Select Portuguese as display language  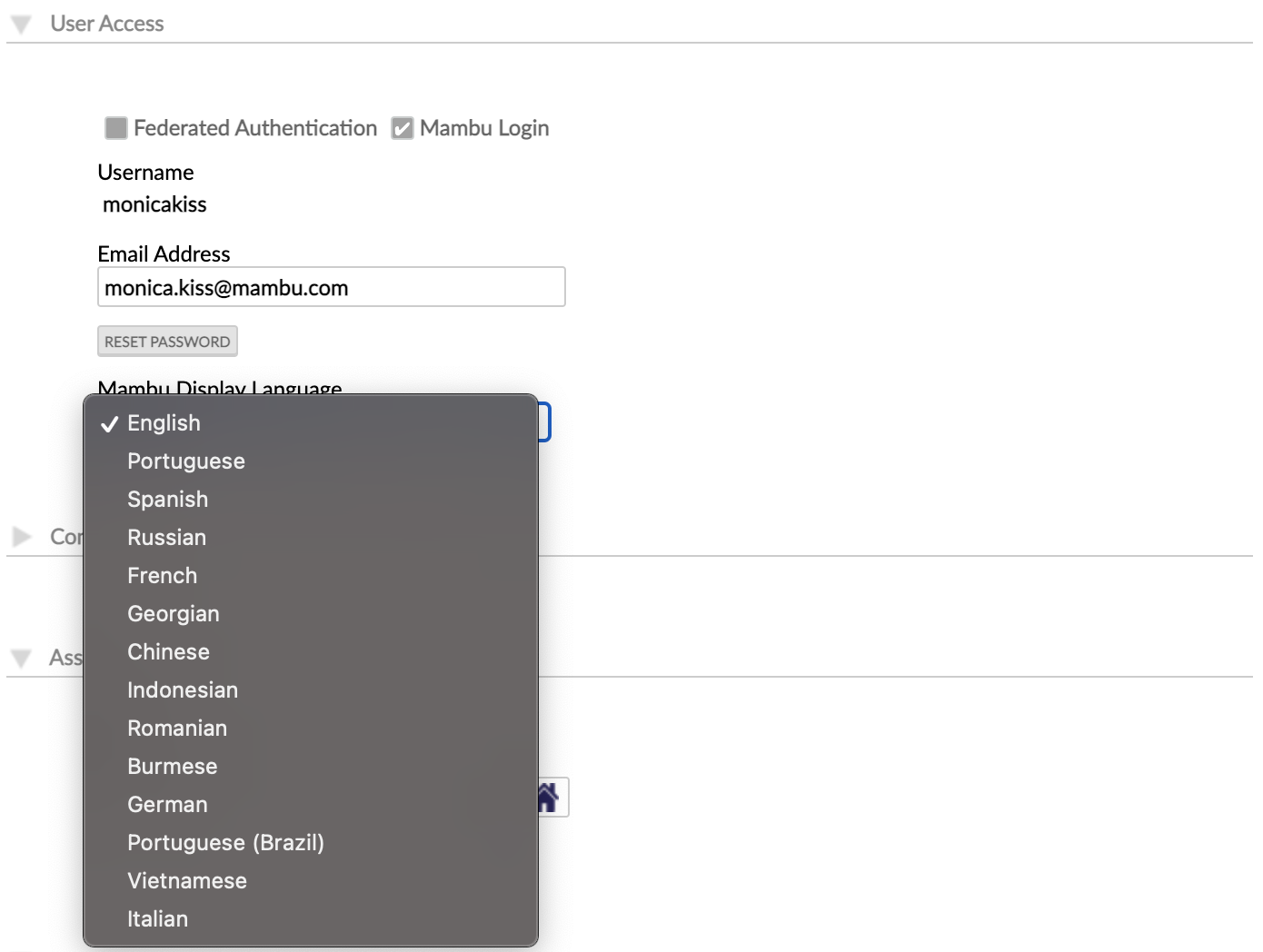coord(185,461)
